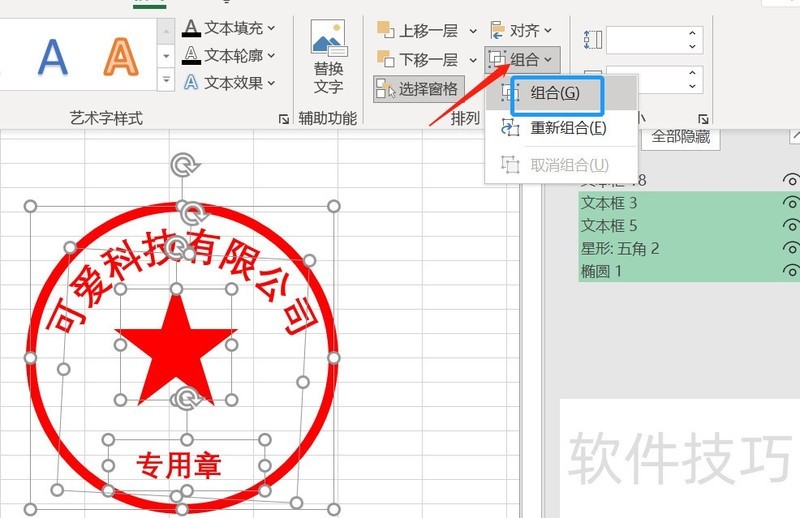Screen dimensions: 800x518
Task: Show the next row of WordArt styles
Action: (166, 56)
